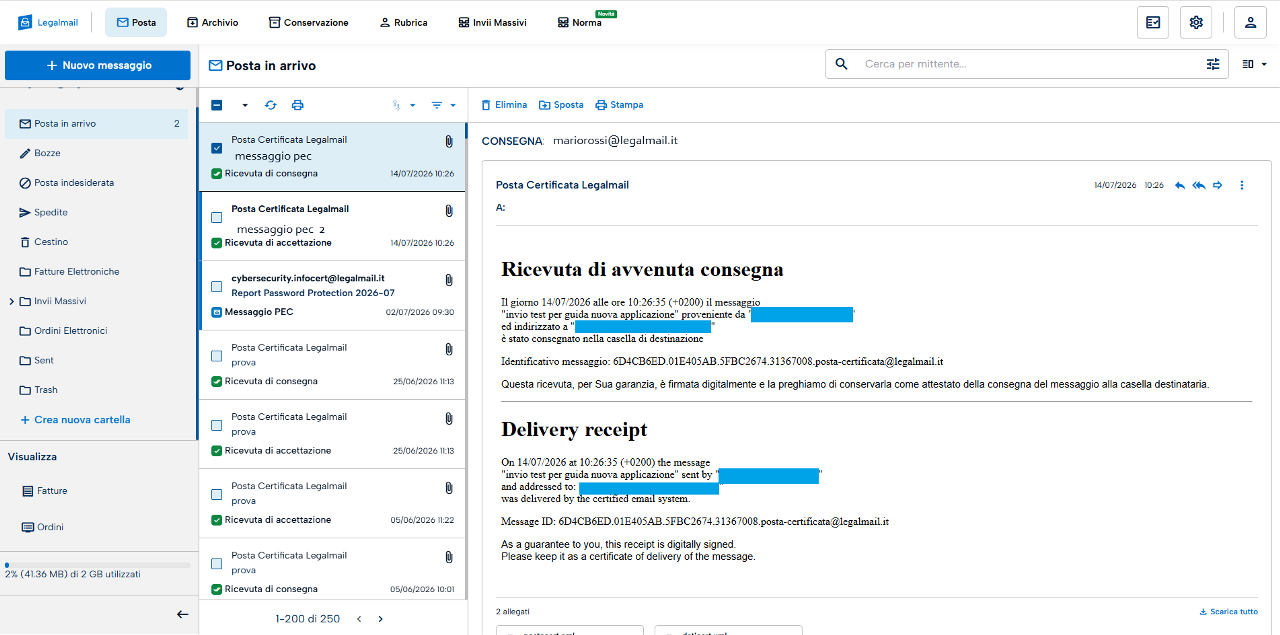Print from the message list toolbar
The height and width of the screenshot is (635, 1280).
tap(297, 105)
